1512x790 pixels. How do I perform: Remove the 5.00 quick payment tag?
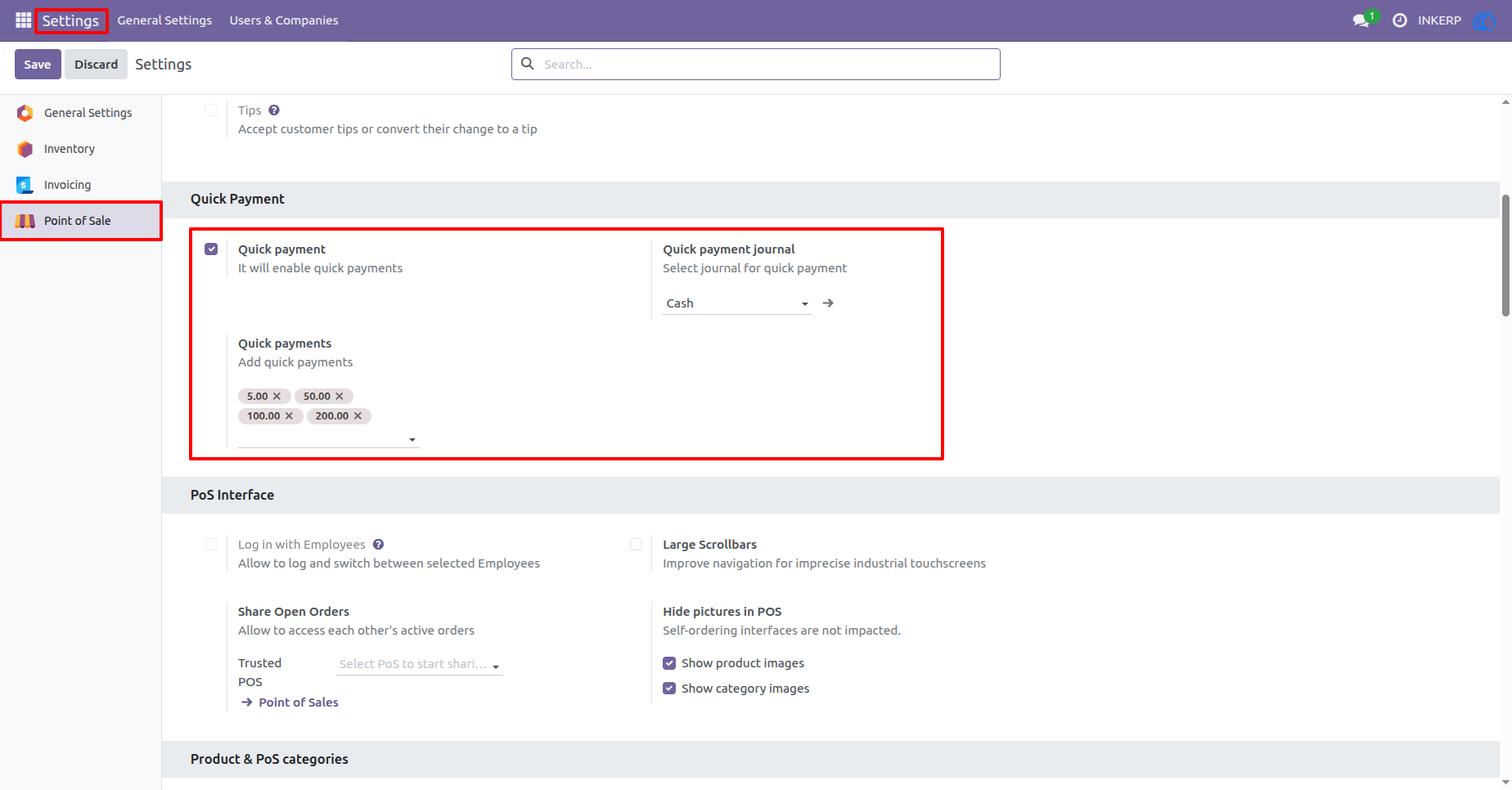coord(277,397)
